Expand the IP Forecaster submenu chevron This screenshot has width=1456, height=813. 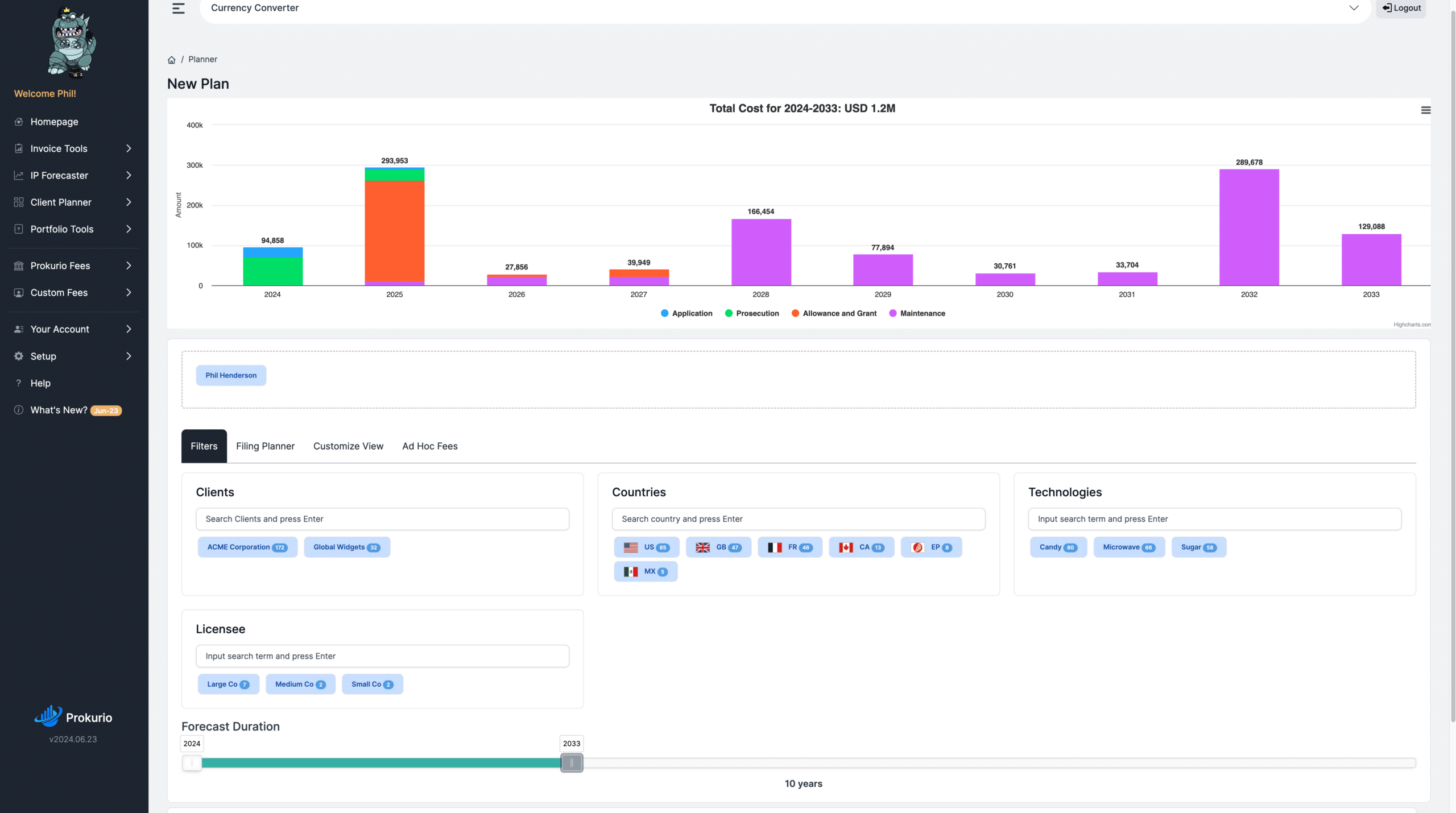(x=129, y=175)
